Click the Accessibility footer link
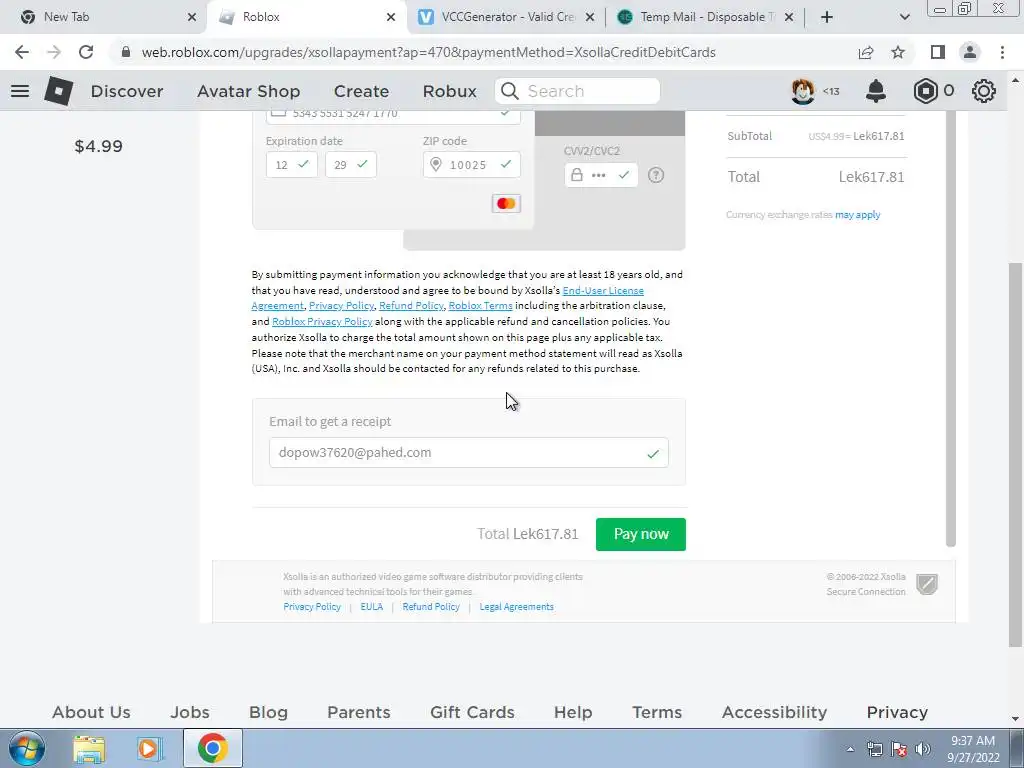The height and width of the screenshot is (768, 1024). coord(775,712)
